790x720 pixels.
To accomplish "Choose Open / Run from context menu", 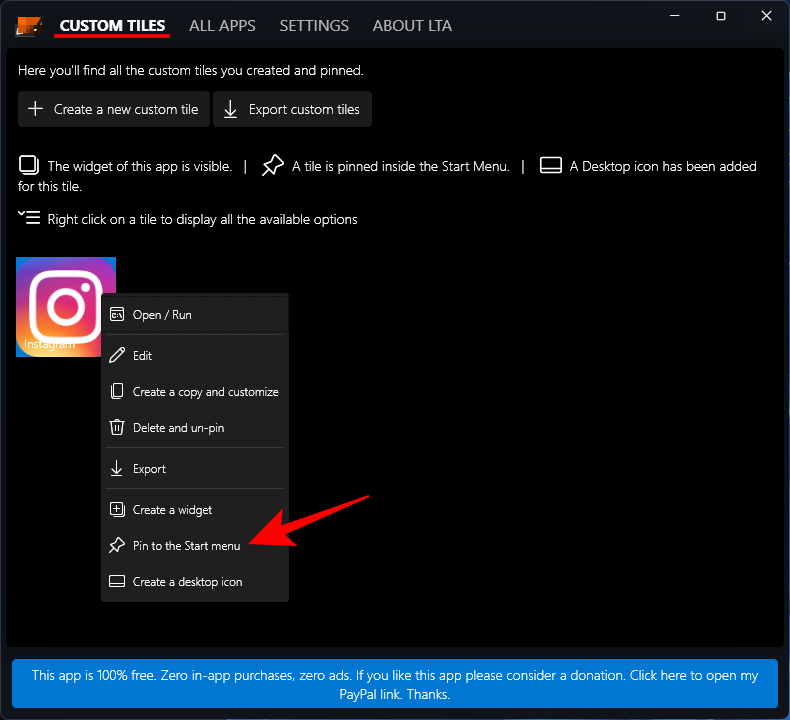I will coord(162,315).
